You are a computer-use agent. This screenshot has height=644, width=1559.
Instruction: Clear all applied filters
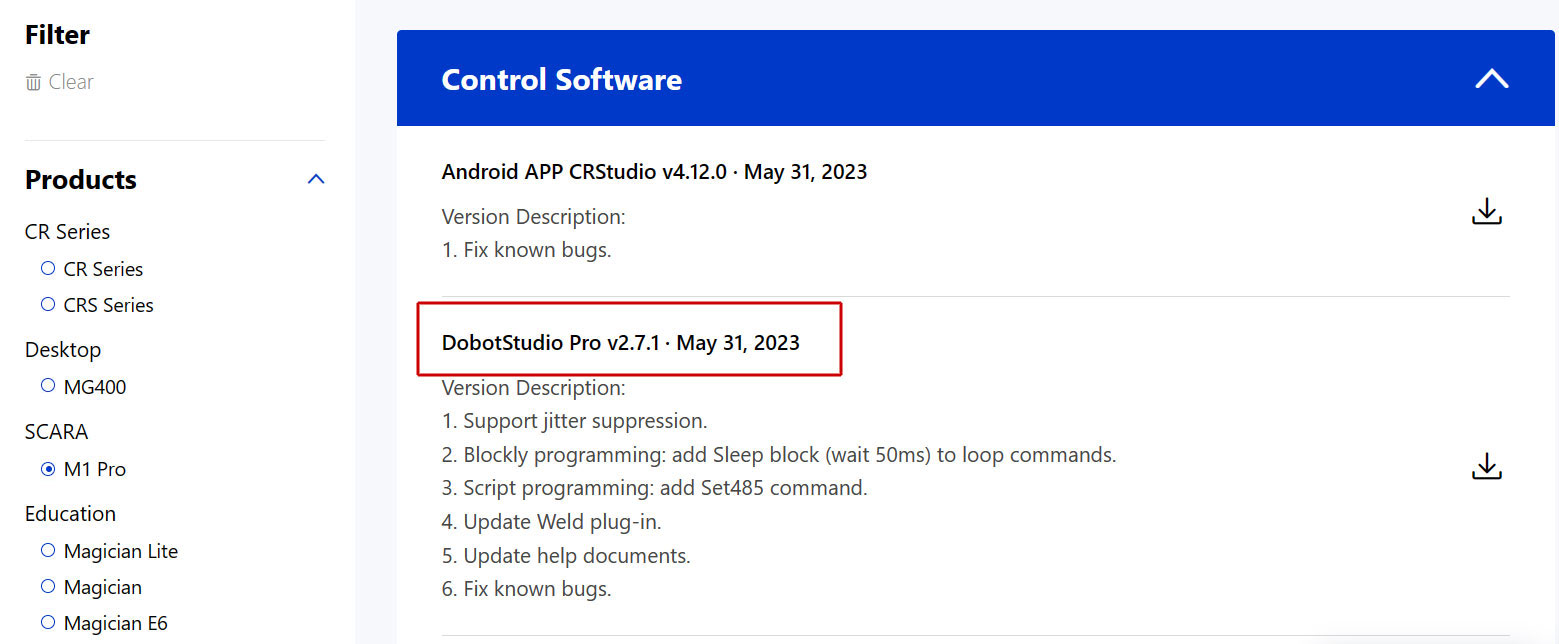(70, 82)
